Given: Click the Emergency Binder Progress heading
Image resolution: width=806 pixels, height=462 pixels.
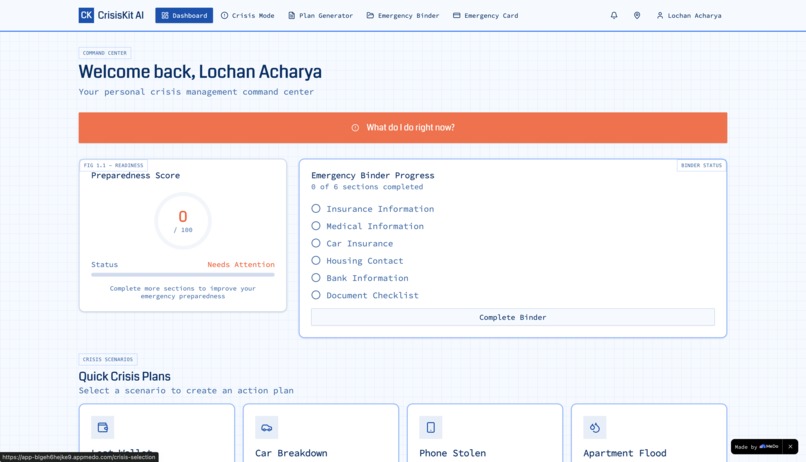Looking at the screenshot, I should pyautogui.click(x=373, y=175).
